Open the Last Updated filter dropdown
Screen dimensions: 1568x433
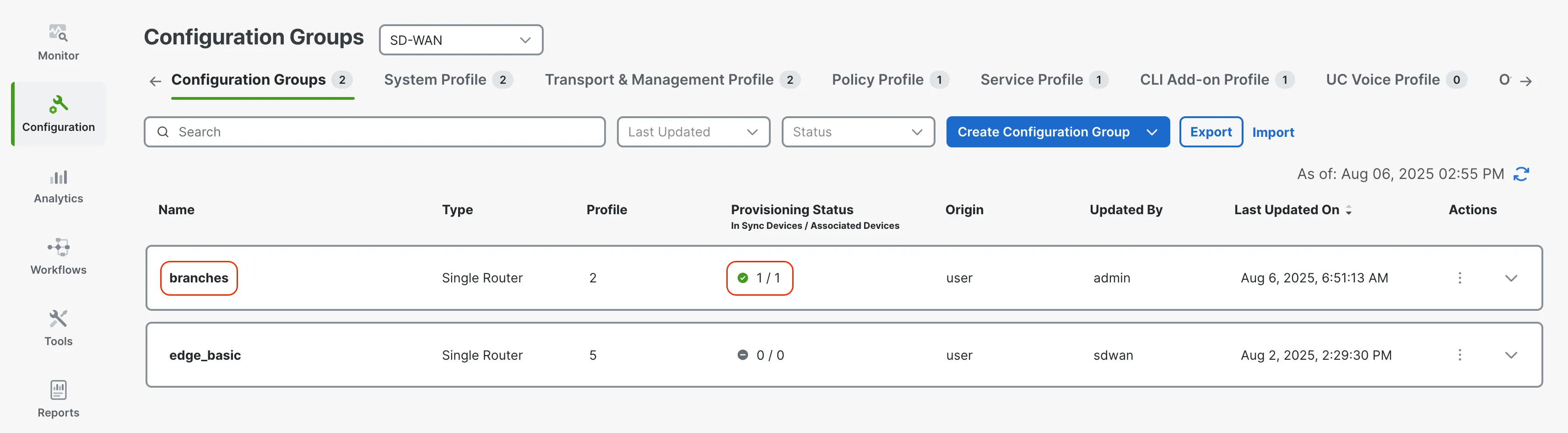pyautogui.click(x=693, y=132)
